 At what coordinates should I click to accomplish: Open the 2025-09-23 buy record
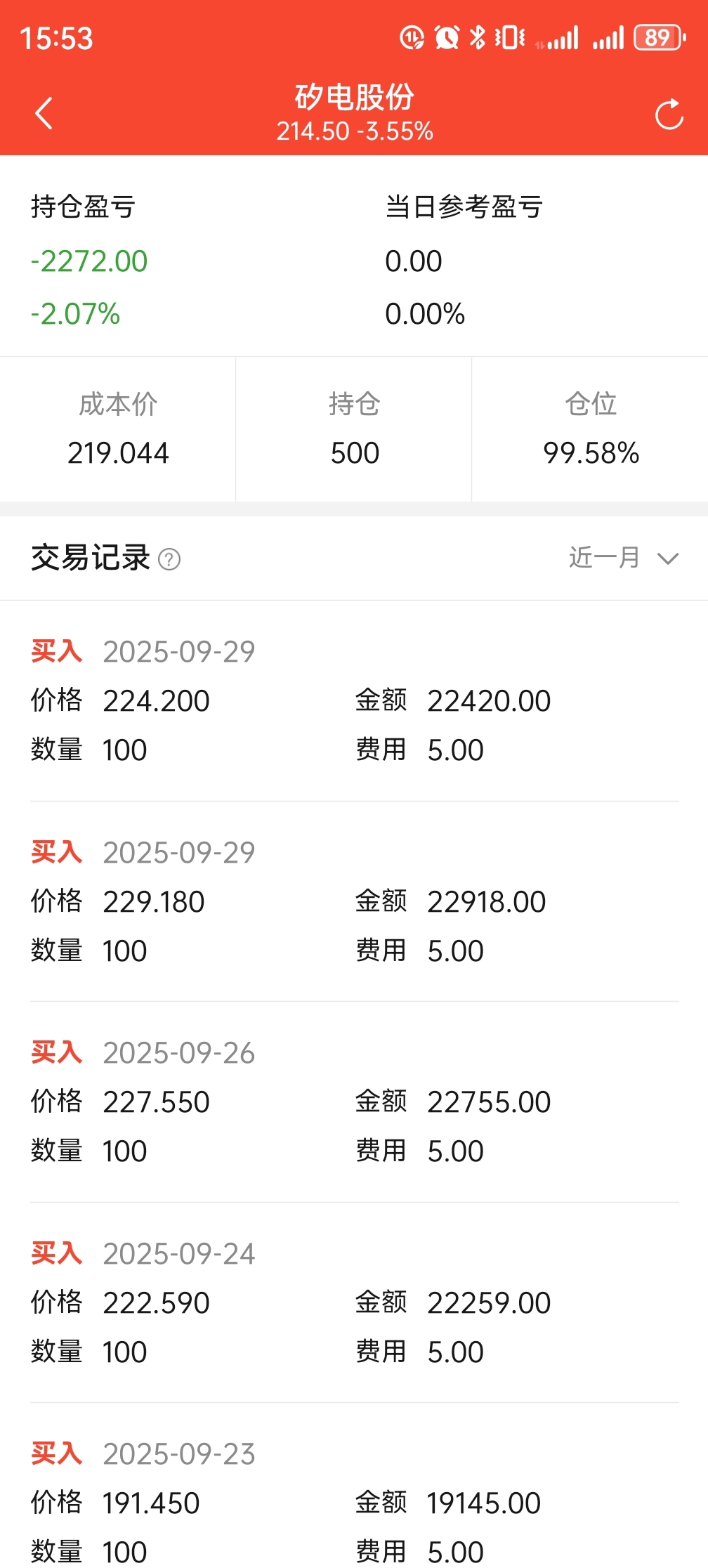(354, 1486)
